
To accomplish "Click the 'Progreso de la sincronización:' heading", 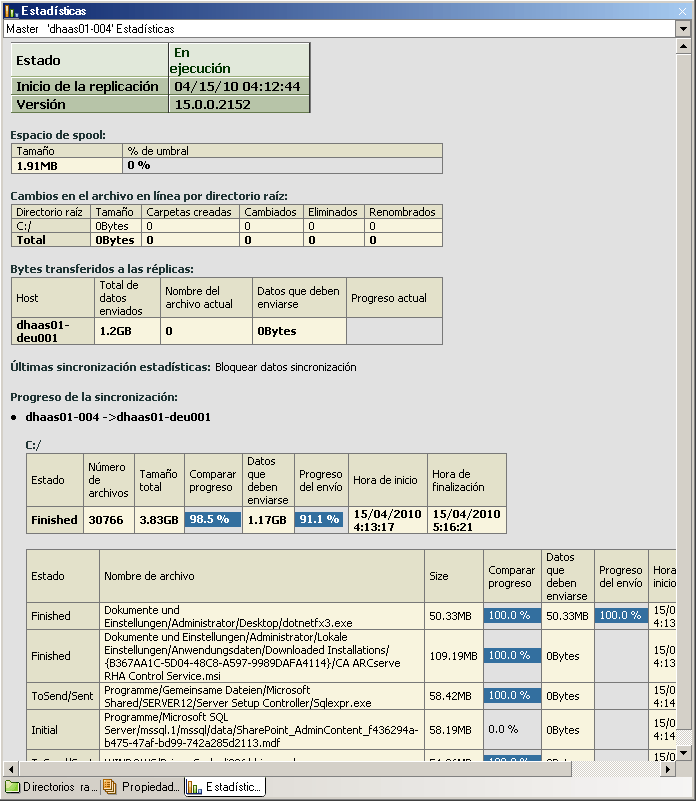I will 94,397.
